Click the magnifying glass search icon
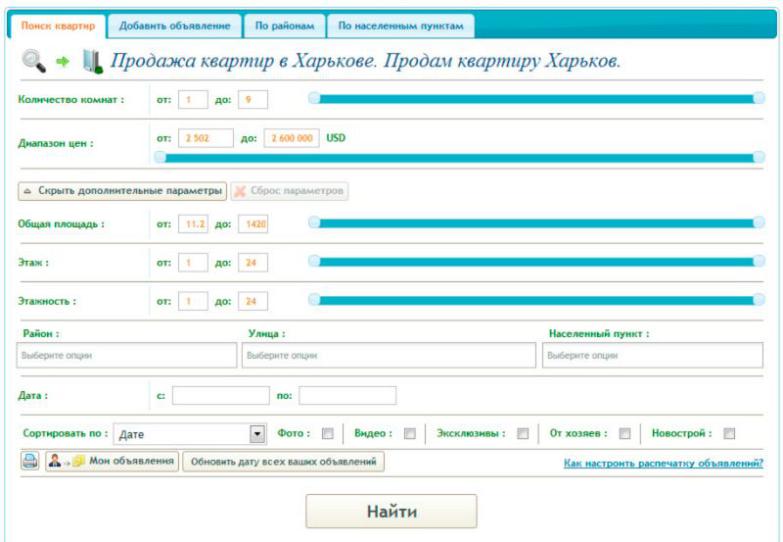783x542 pixels. [33, 61]
